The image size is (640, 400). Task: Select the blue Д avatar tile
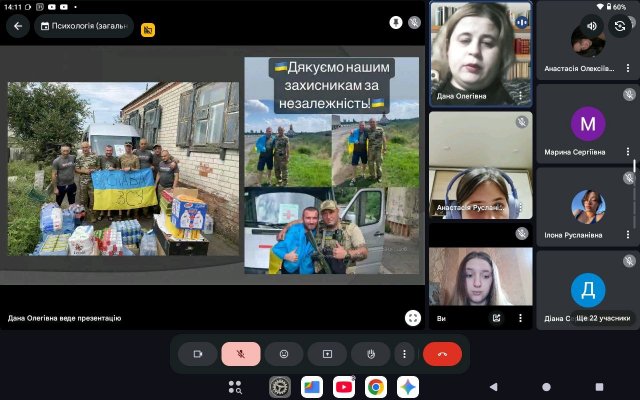click(x=588, y=290)
